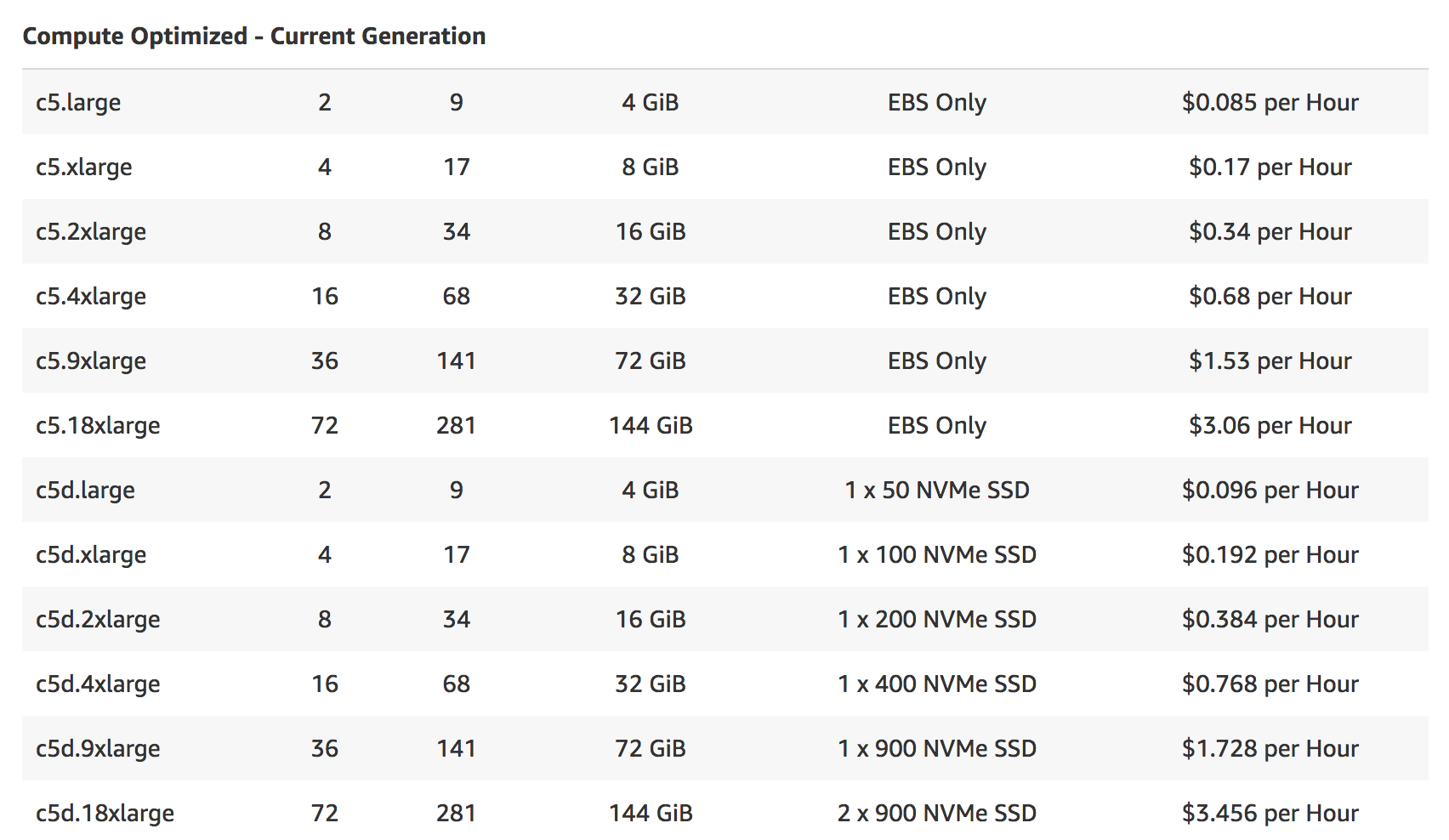The height and width of the screenshot is (840, 1449).
Task: Click the $1.53 per Hour price
Action: pyautogui.click(x=1270, y=361)
